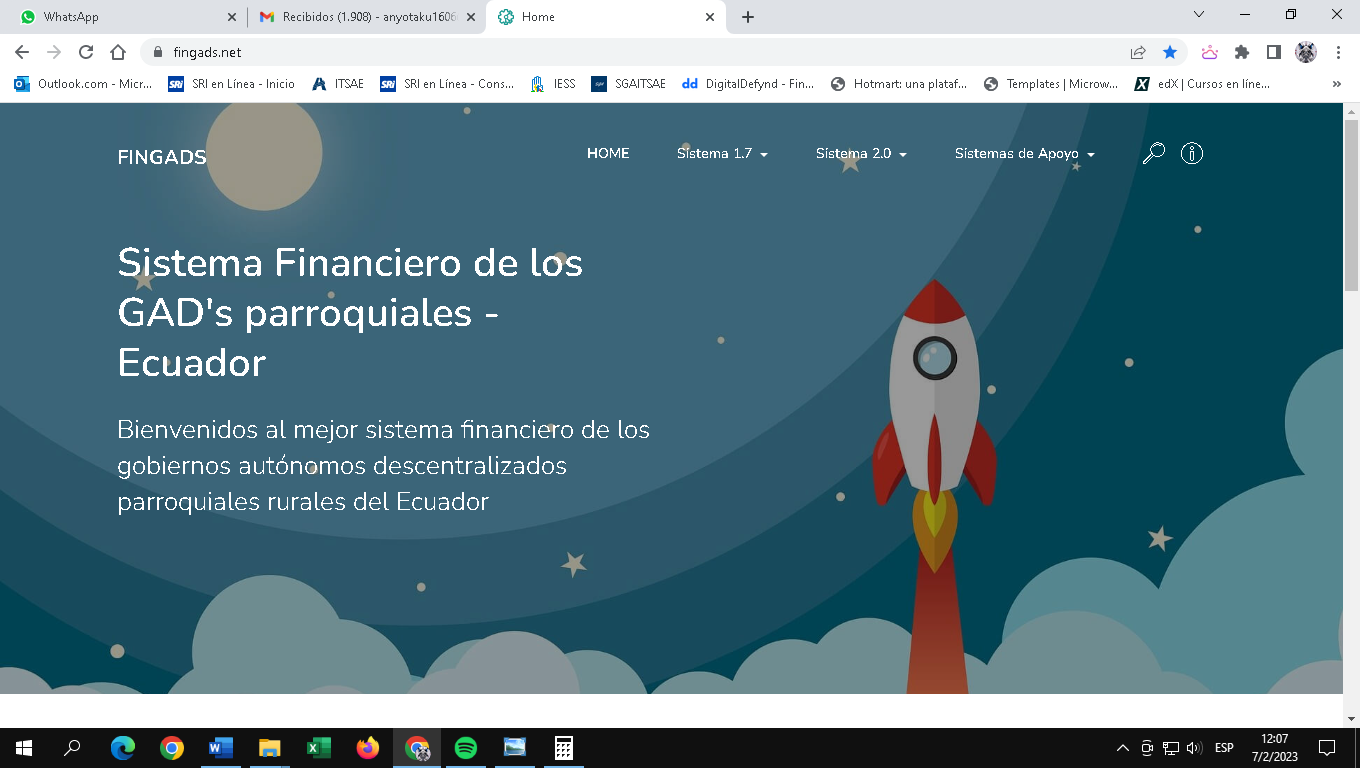
Task: Bookmark this page using the star icon
Action: coord(1169,52)
